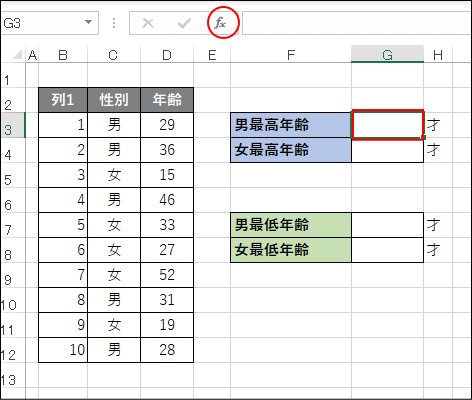Viewport: 472px width, 400px height.
Task: Click the 列1 table header cell
Action: [x=63, y=100]
